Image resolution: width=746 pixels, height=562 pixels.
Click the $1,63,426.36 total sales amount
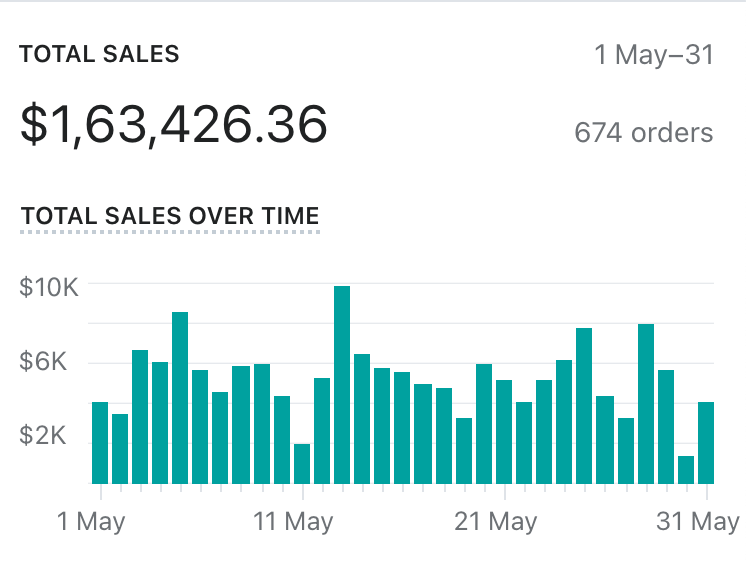click(x=174, y=125)
